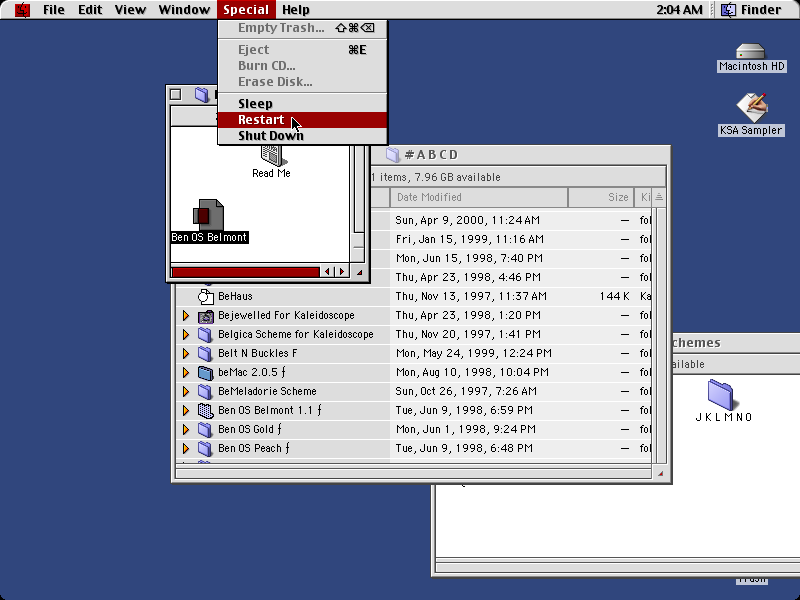Expand the Ben OS Peach folder

(x=186, y=448)
